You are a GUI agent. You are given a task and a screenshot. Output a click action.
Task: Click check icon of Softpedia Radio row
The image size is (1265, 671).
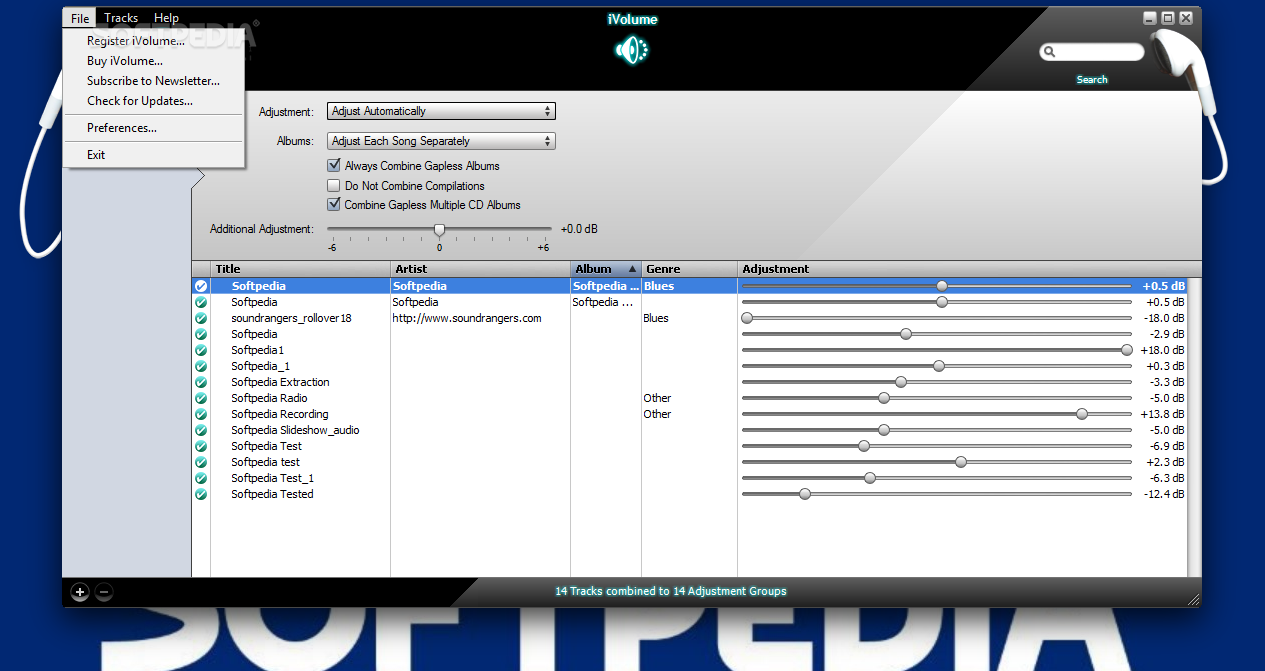click(201, 398)
